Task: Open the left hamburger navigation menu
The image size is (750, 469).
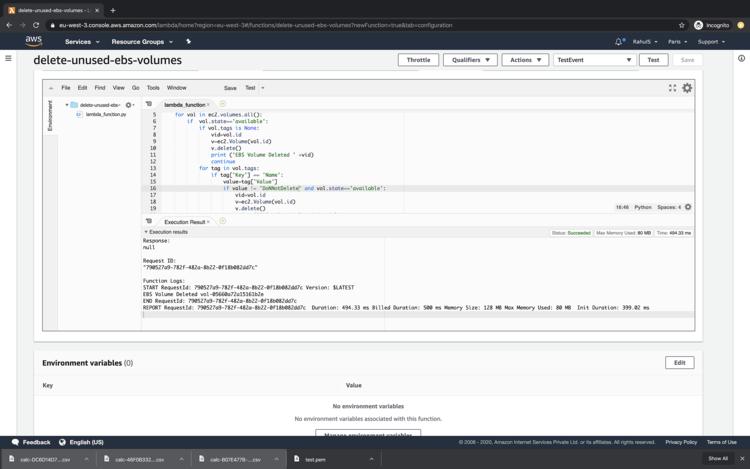Action: 9,59
